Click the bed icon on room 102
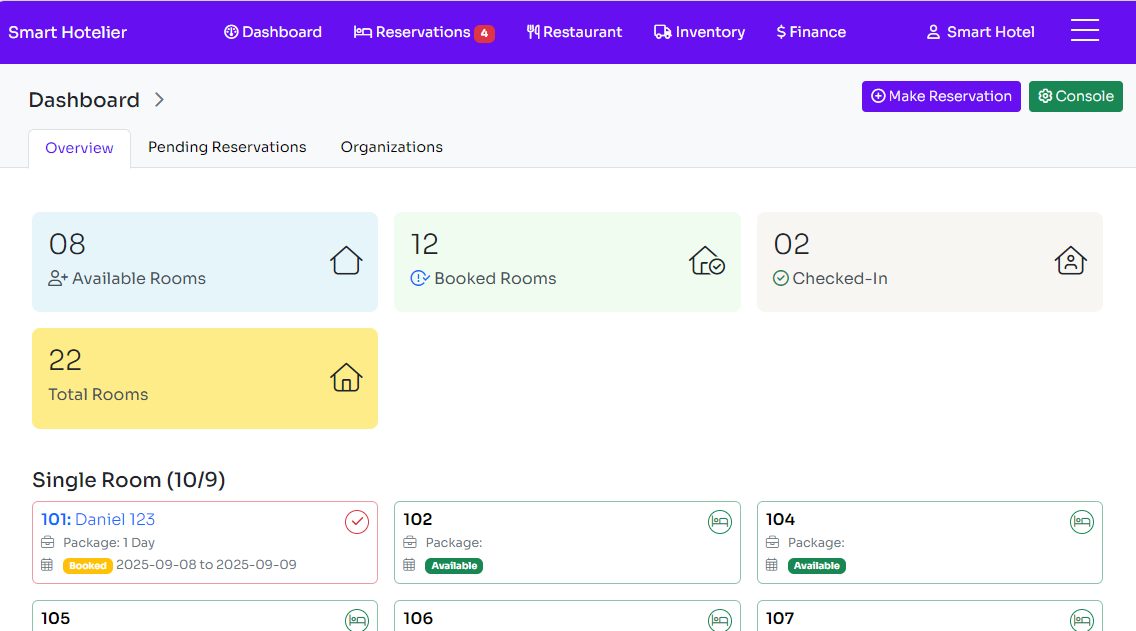 (x=719, y=522)
